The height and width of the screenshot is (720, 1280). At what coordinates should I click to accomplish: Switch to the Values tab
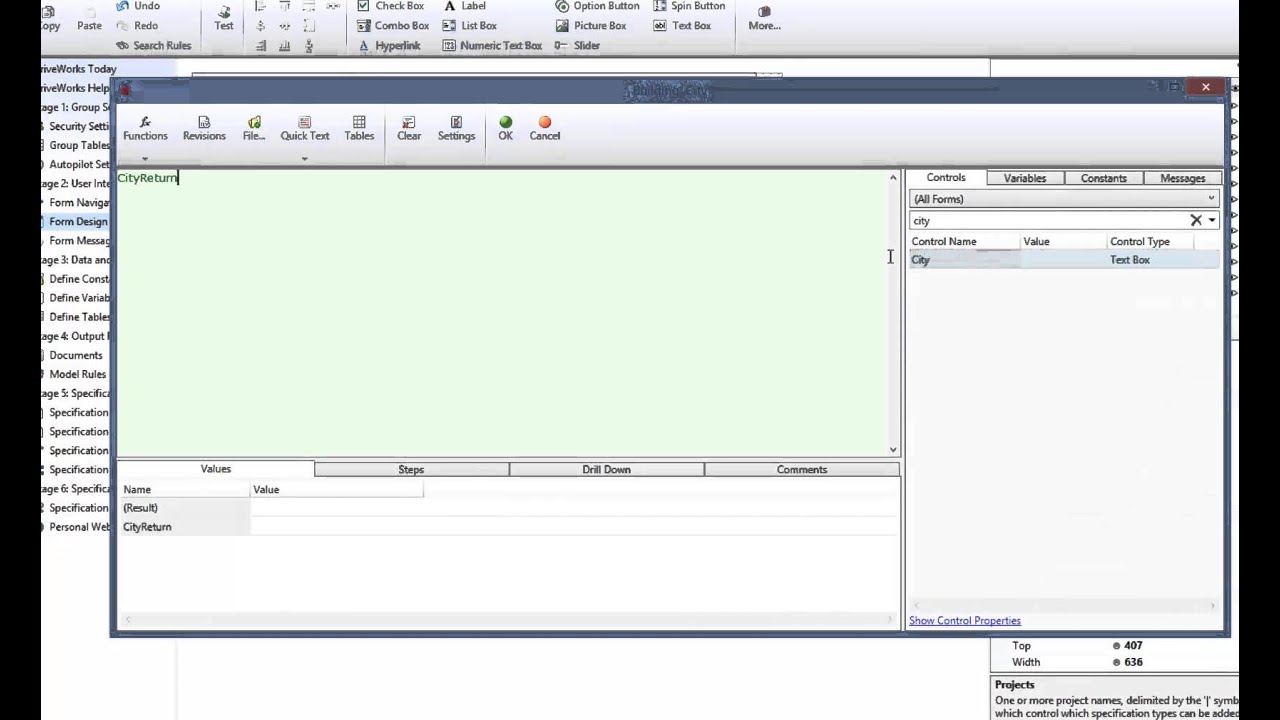pos(215,469)
